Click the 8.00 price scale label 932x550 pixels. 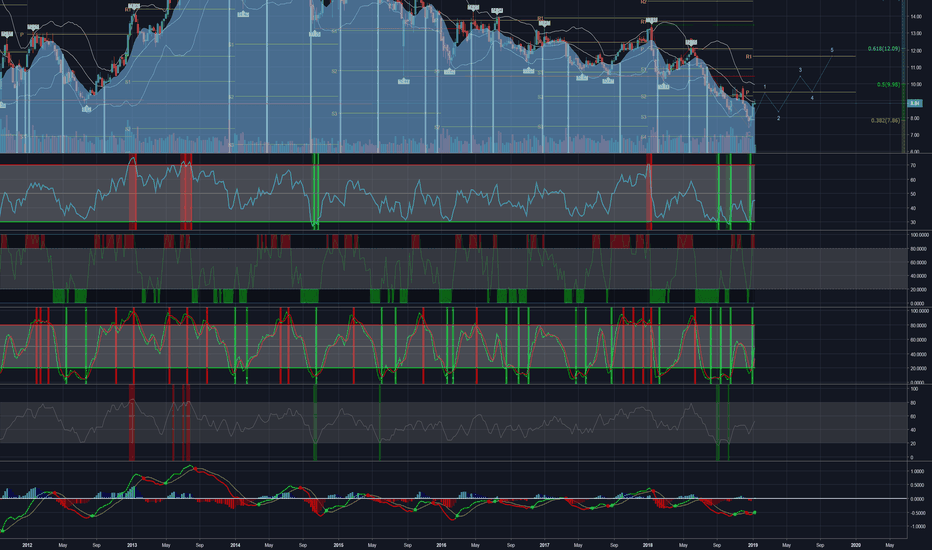(x=916, y=118)
